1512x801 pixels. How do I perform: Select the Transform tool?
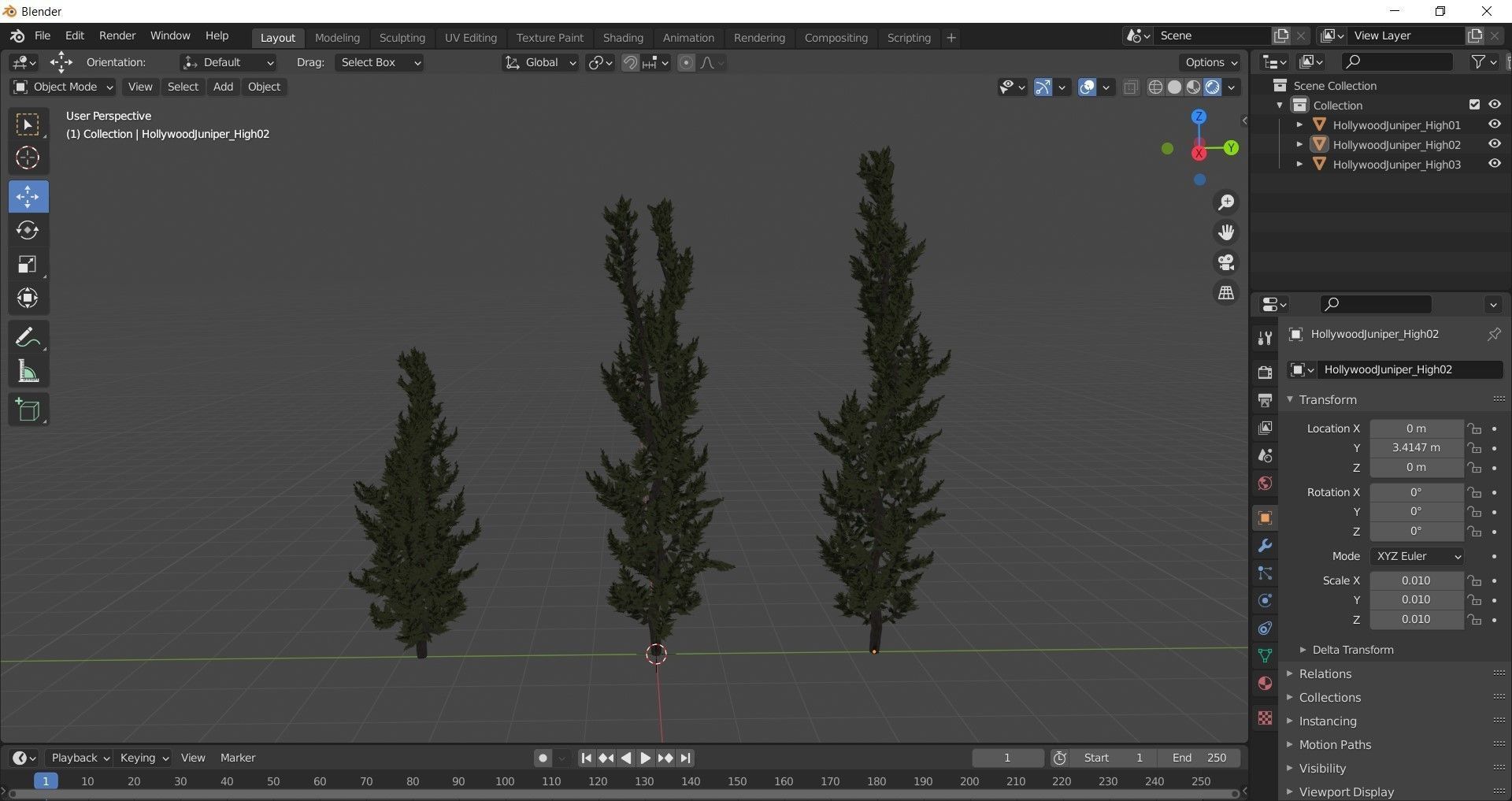(x=28, y=298)
